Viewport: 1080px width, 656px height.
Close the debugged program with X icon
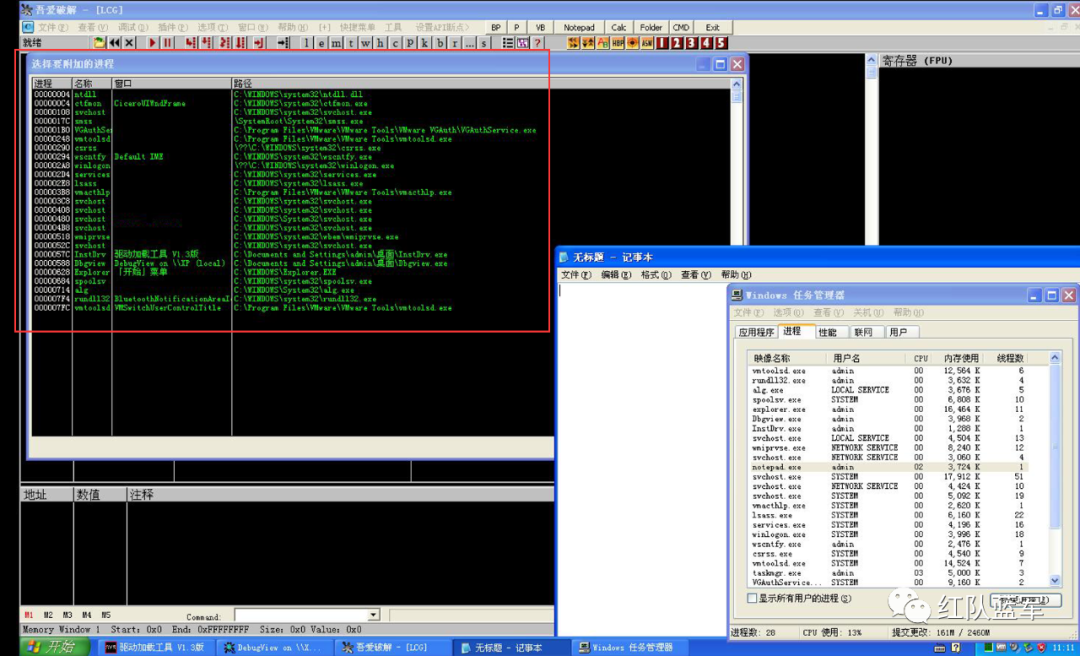click(x=129, y=43)
